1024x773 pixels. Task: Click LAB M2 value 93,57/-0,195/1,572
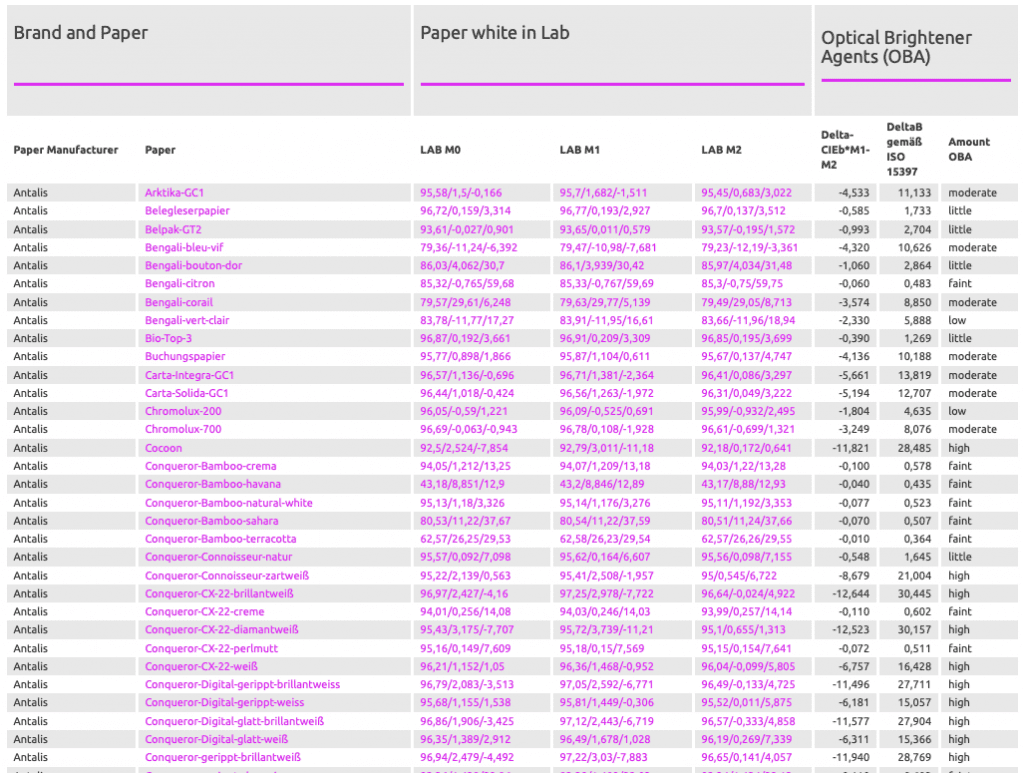click(x=748, y=230)
